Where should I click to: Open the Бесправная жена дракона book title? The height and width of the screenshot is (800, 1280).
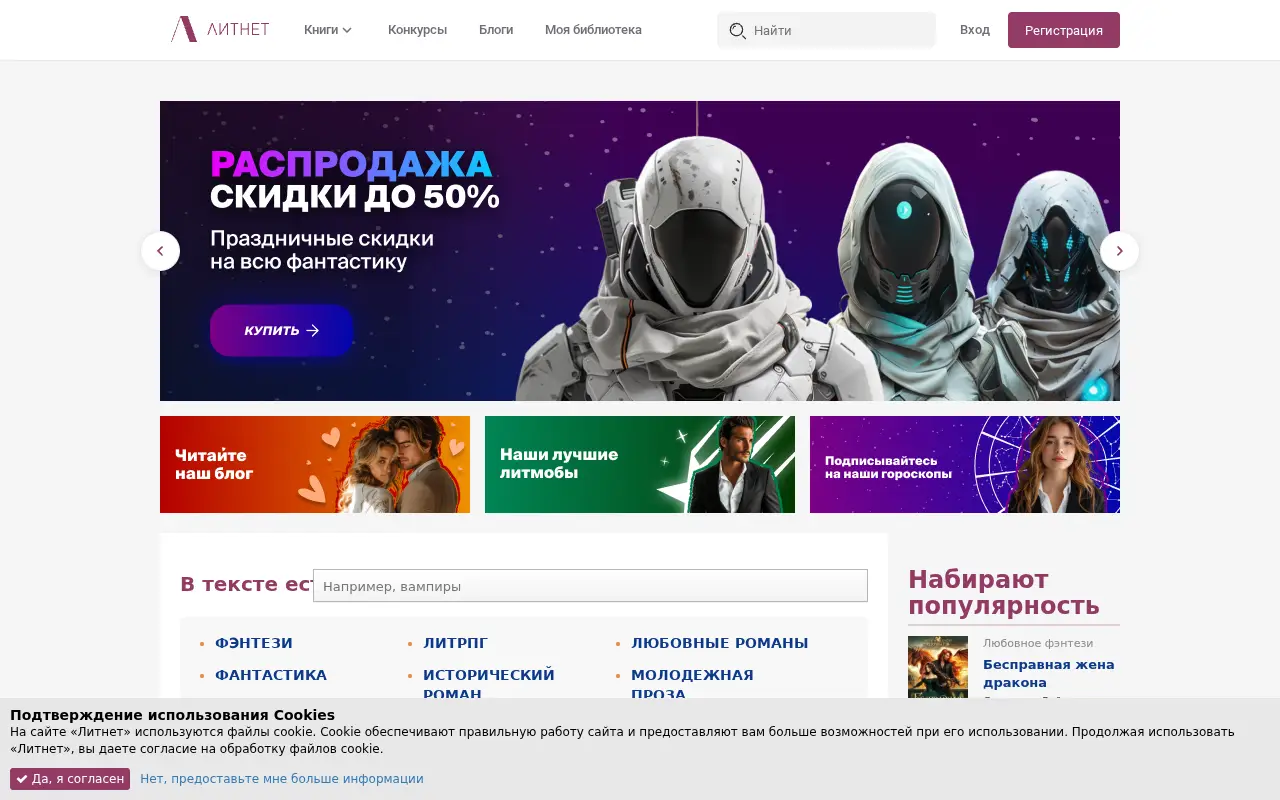pos(1048,673)
